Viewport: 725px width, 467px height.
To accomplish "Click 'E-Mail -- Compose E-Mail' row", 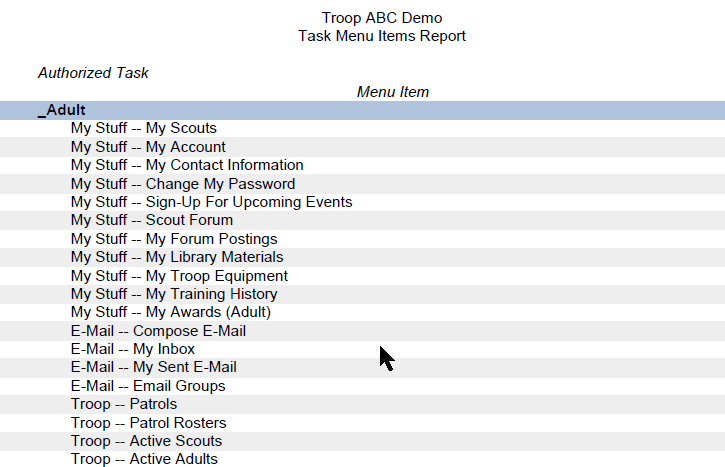I will (362, 331).
